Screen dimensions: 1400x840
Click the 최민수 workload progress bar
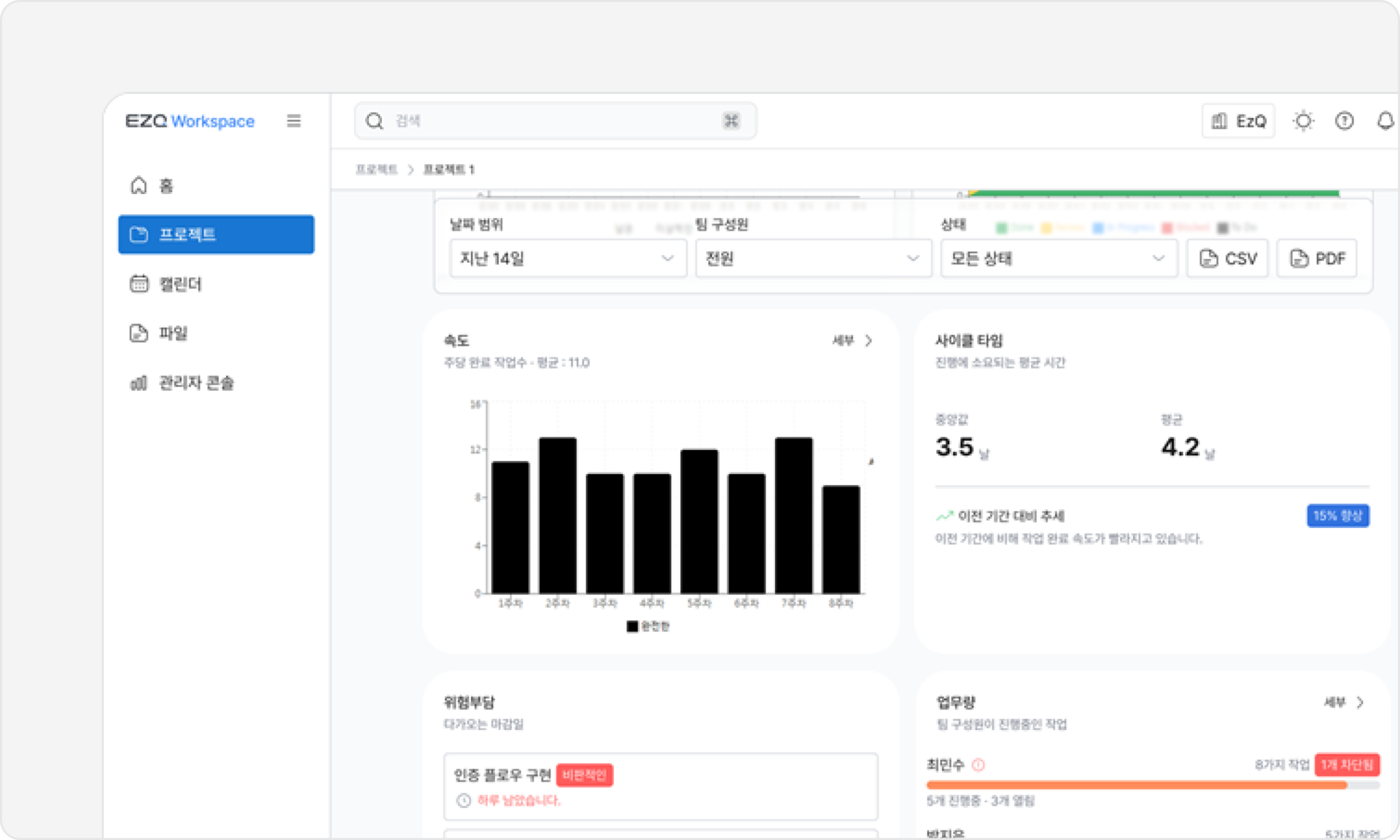pos(1153,785)
